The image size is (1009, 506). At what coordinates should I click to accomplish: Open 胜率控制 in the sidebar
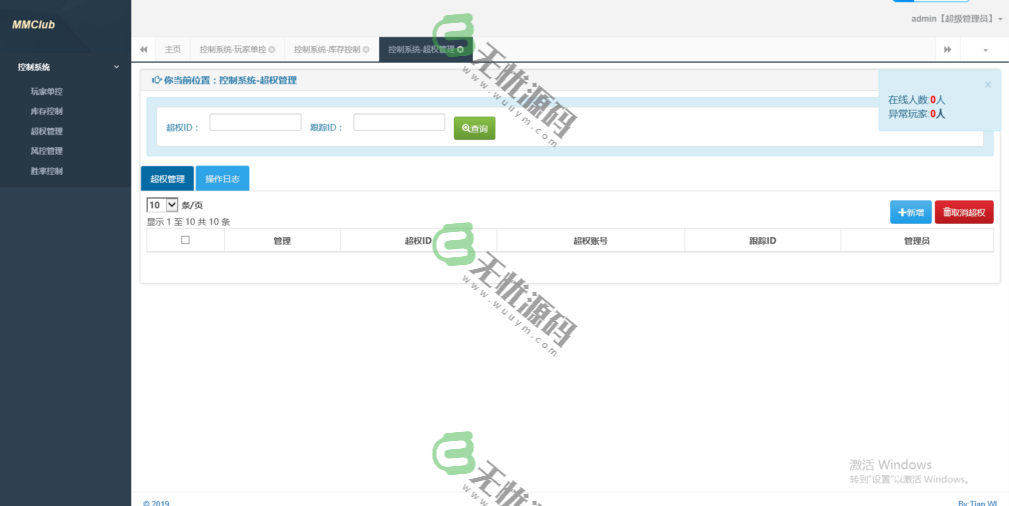47,171
